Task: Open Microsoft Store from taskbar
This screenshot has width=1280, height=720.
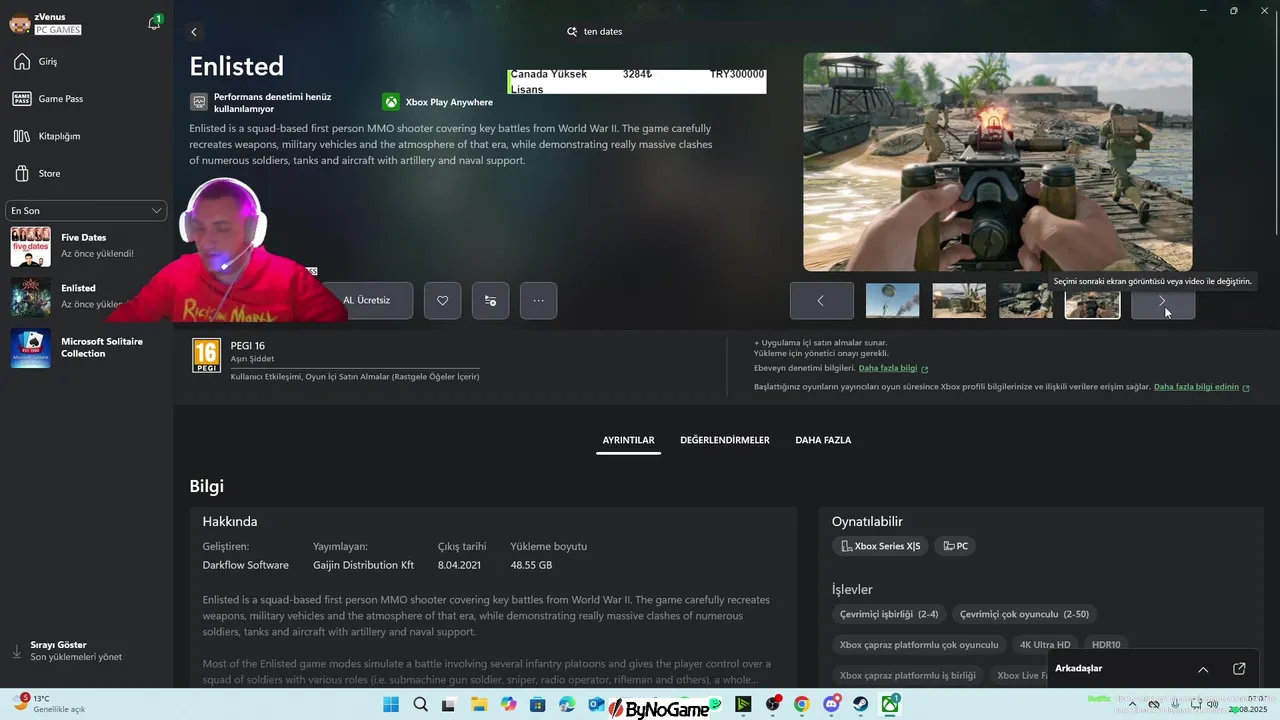Action: coord(538,705)
